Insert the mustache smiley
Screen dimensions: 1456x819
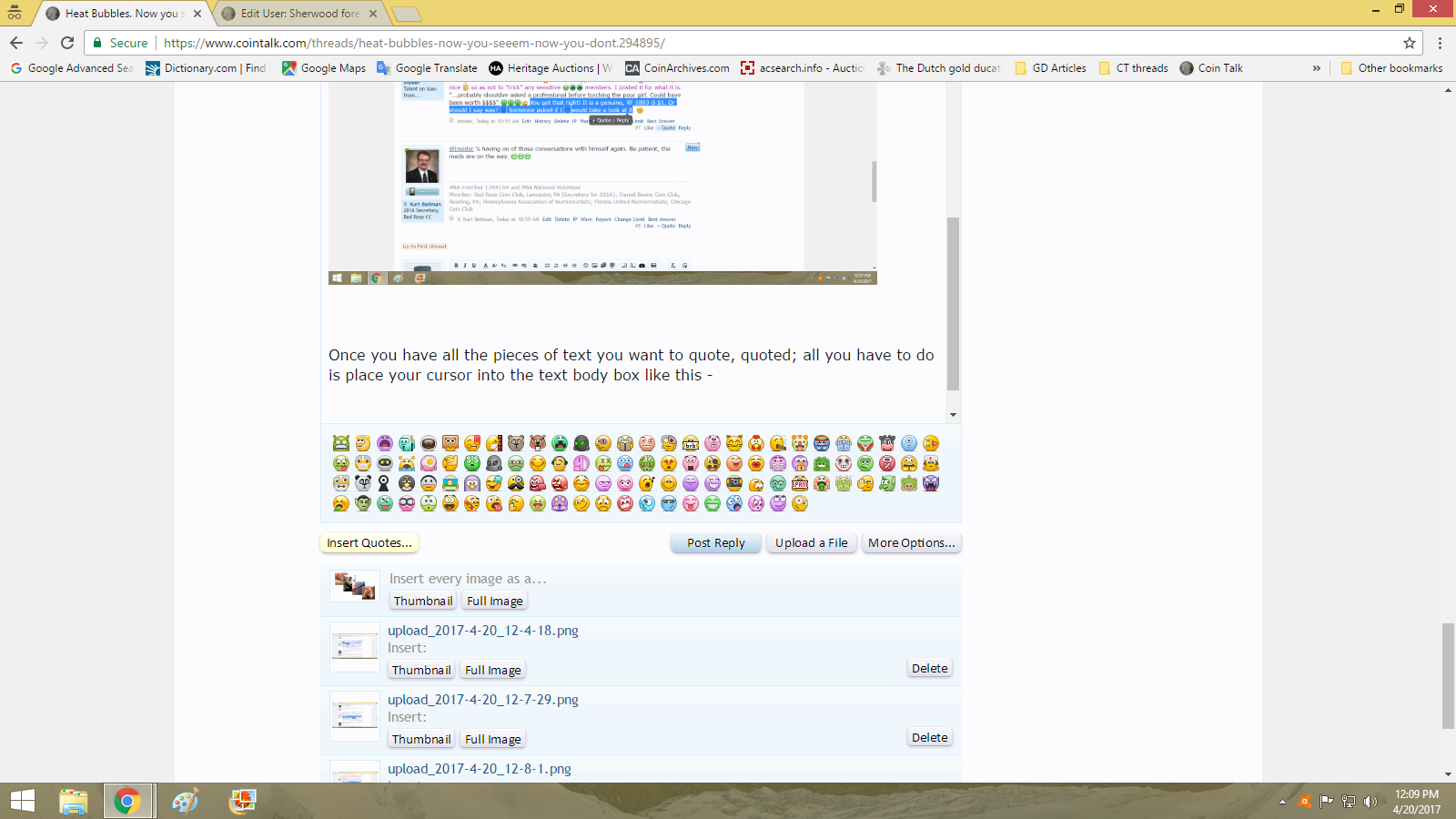click(x=516, y=483)
